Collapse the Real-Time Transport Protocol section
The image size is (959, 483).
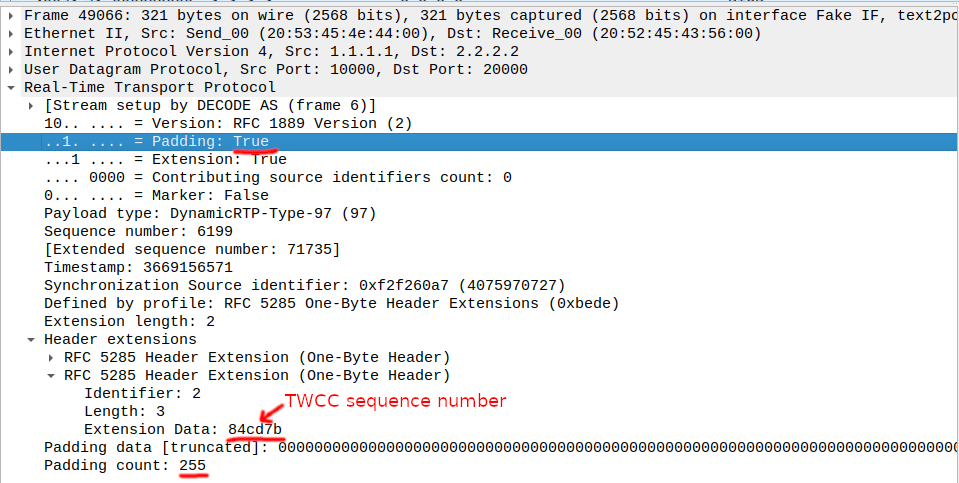click(12, 88)
